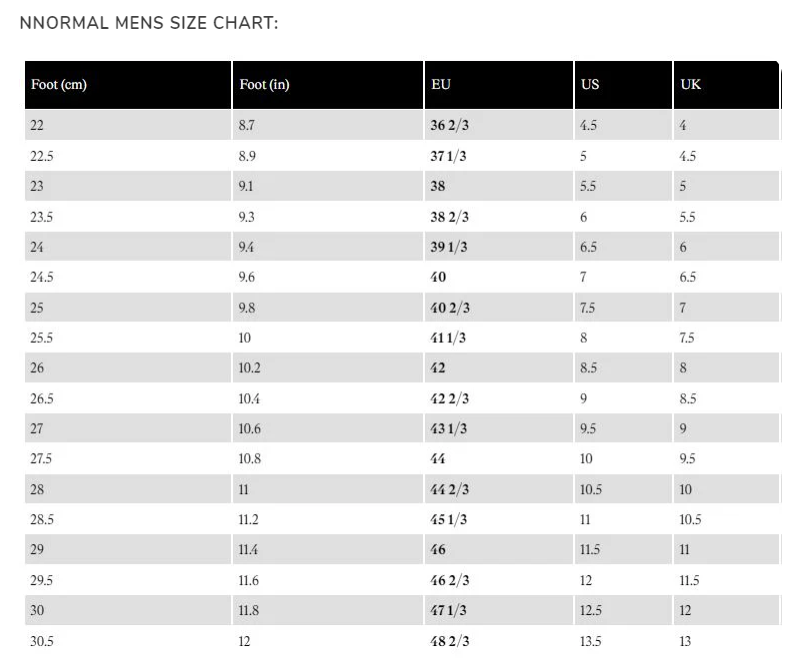Select the NNORMAL MENS SIZE CHART heading

pyautogui.click(x=149, y=23)
